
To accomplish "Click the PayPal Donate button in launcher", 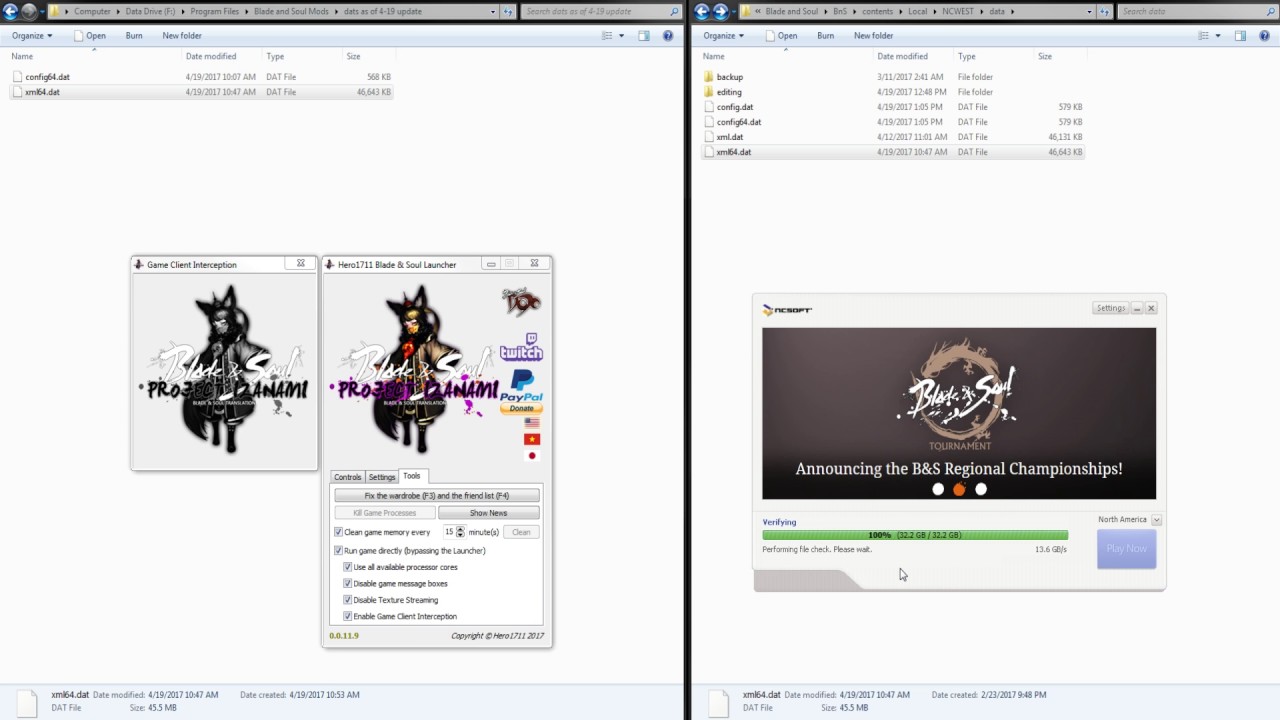I will tap(521, 408).
